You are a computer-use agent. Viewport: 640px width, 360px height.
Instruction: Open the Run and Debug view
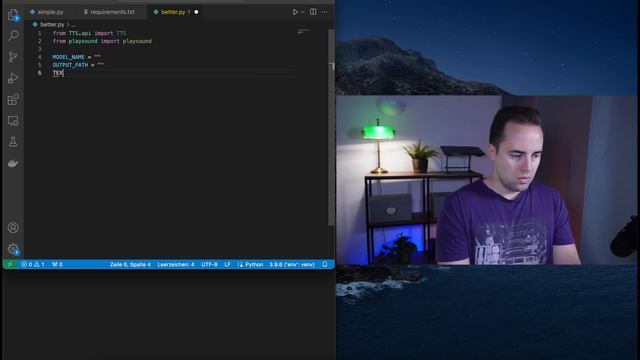point(13,78)
